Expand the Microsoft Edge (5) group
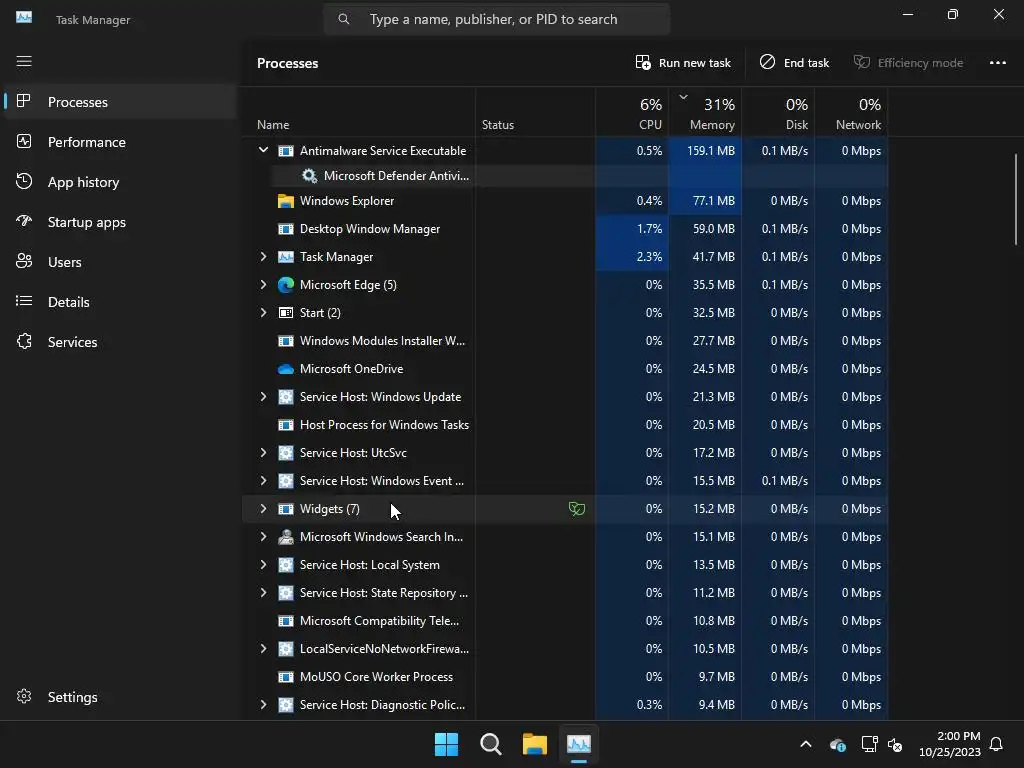Viewport: 1024px width, 768px height. click(x=263, y=285)
